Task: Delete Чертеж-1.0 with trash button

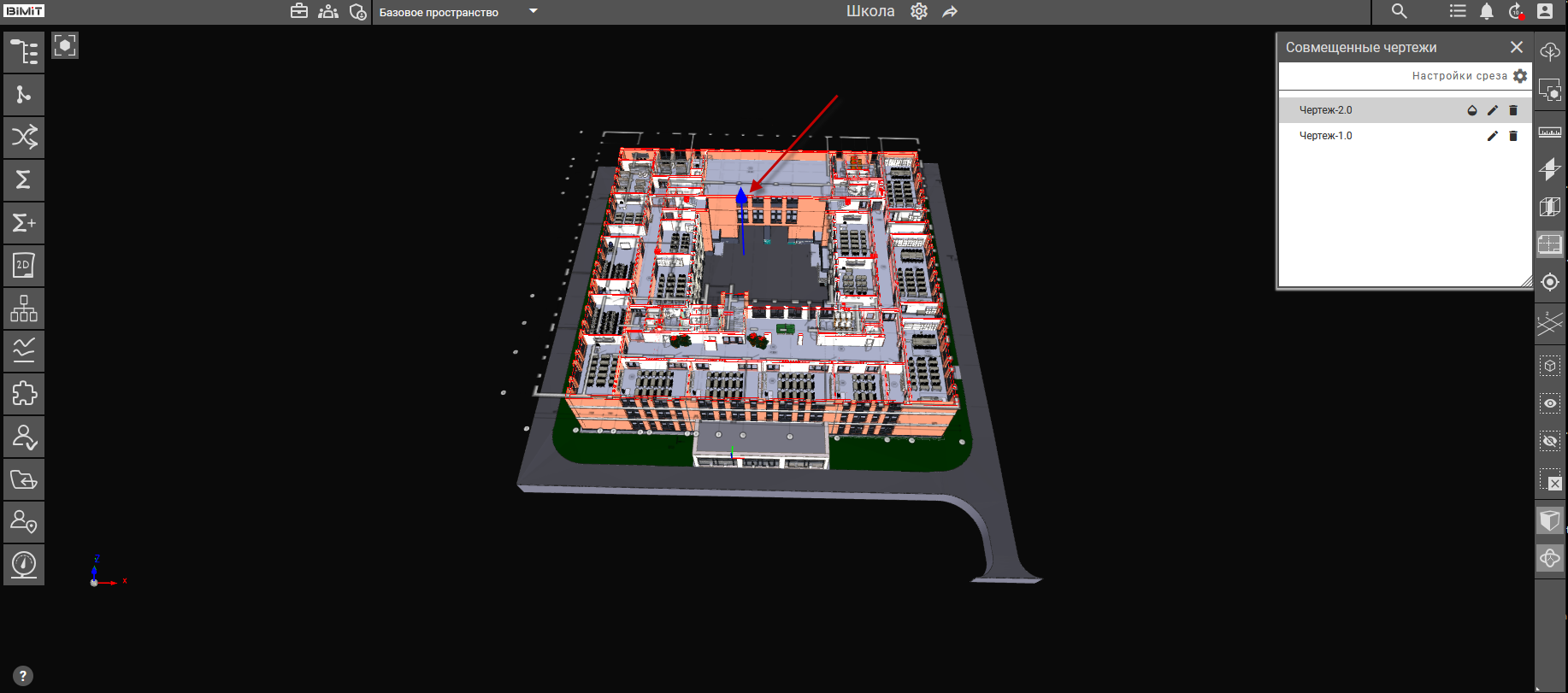Action: coord(1512,136)
